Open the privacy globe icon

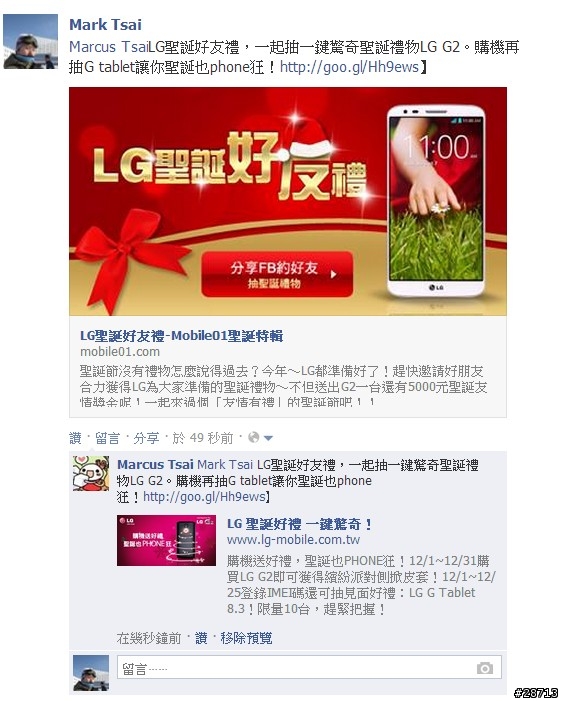254,437
